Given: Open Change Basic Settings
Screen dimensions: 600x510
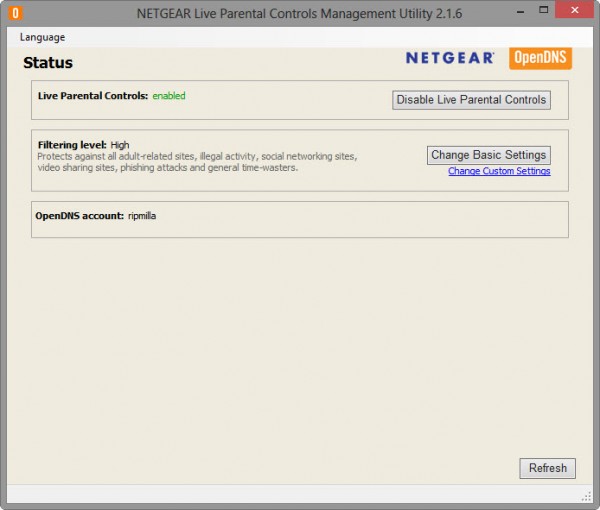Looking at the screenshot, I should tap(489, 155).
